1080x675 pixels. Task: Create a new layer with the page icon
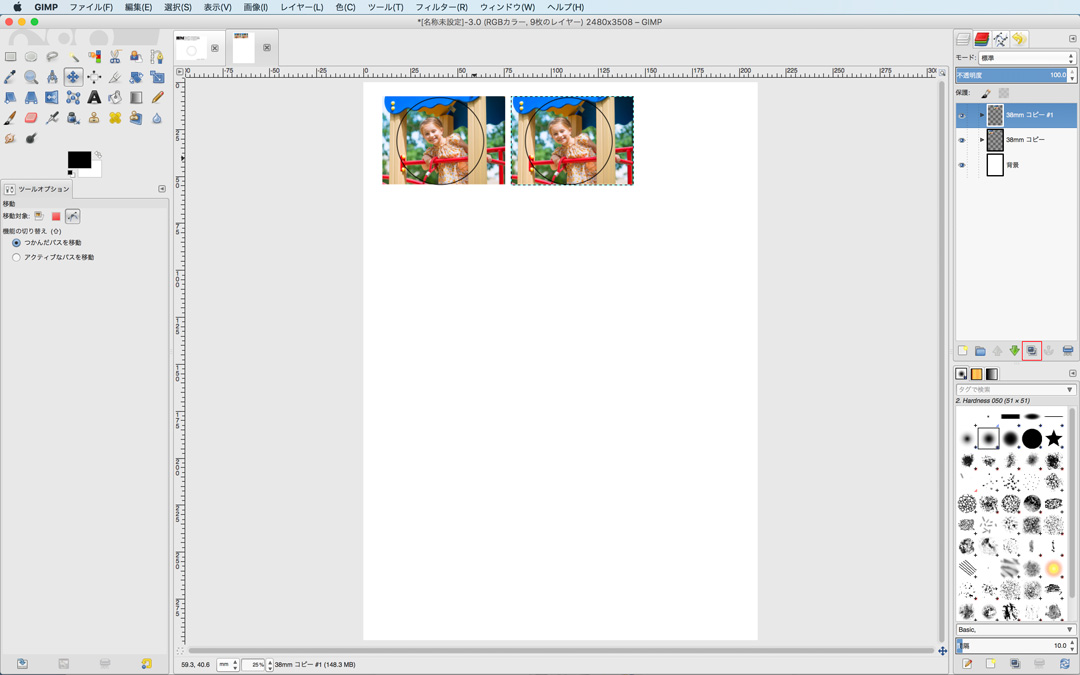(x=963, y=351)
